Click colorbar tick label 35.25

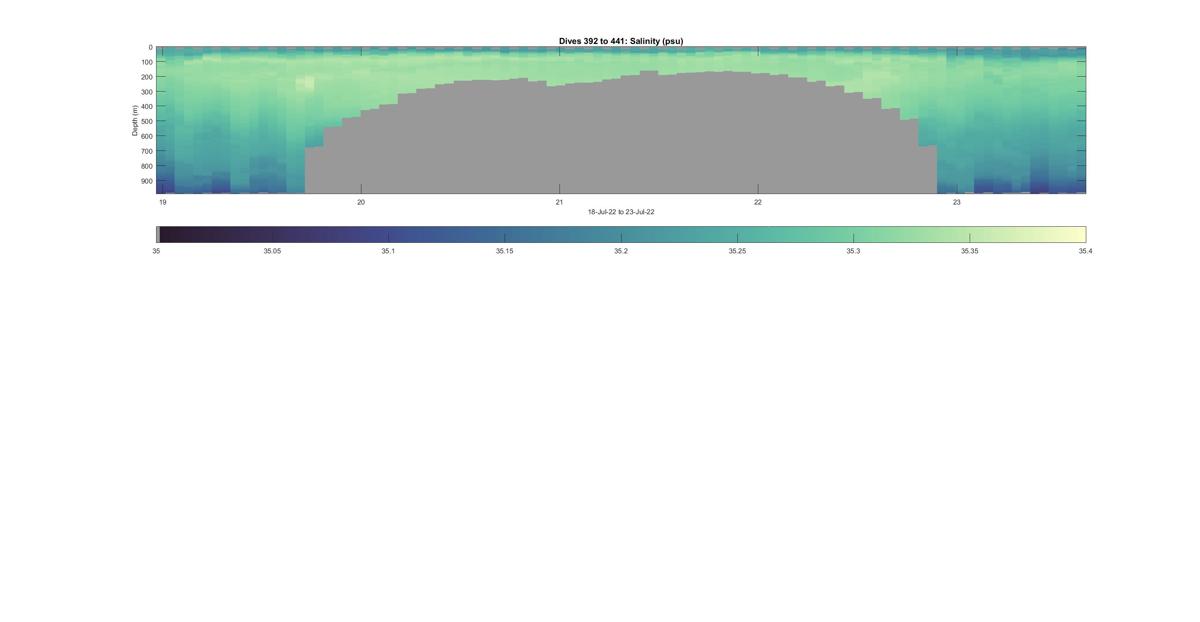click(737, 251)
